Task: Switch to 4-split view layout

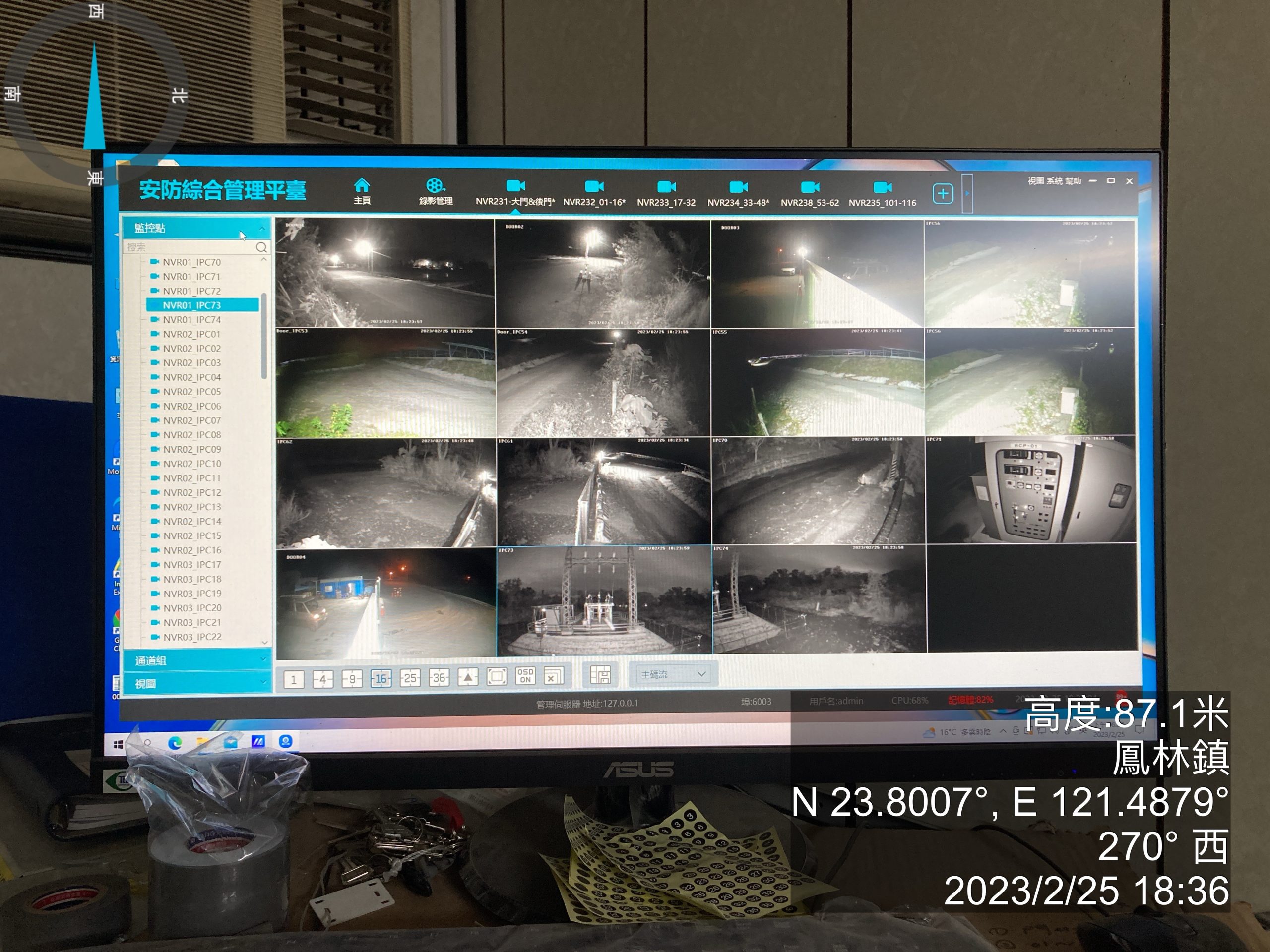Action: pyautogui.click(x=322, y=679)
